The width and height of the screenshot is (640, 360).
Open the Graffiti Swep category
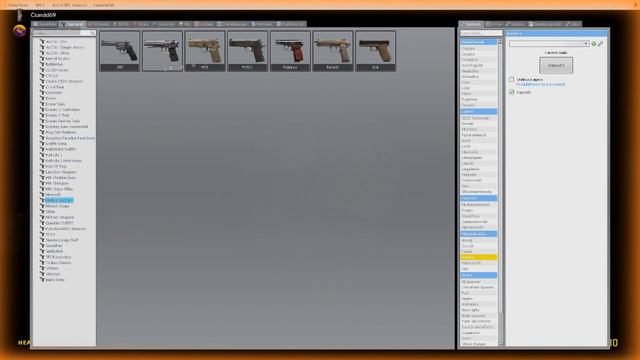coord(56,144)
